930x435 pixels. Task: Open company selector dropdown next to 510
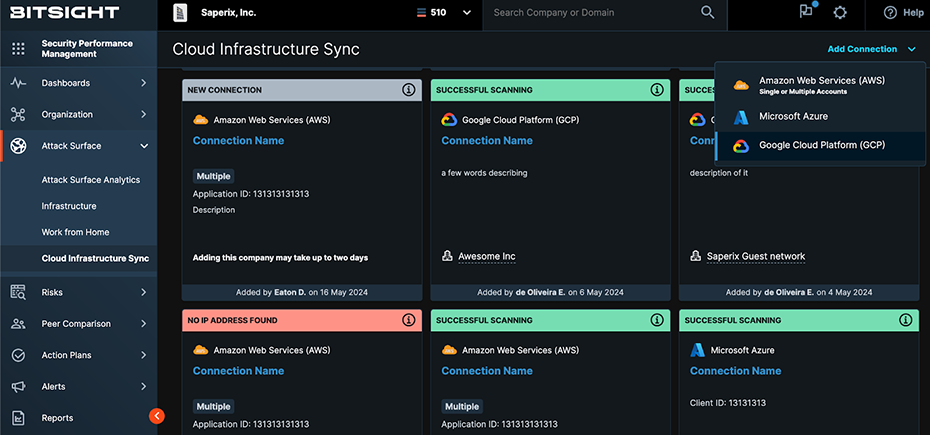(466, 13)
